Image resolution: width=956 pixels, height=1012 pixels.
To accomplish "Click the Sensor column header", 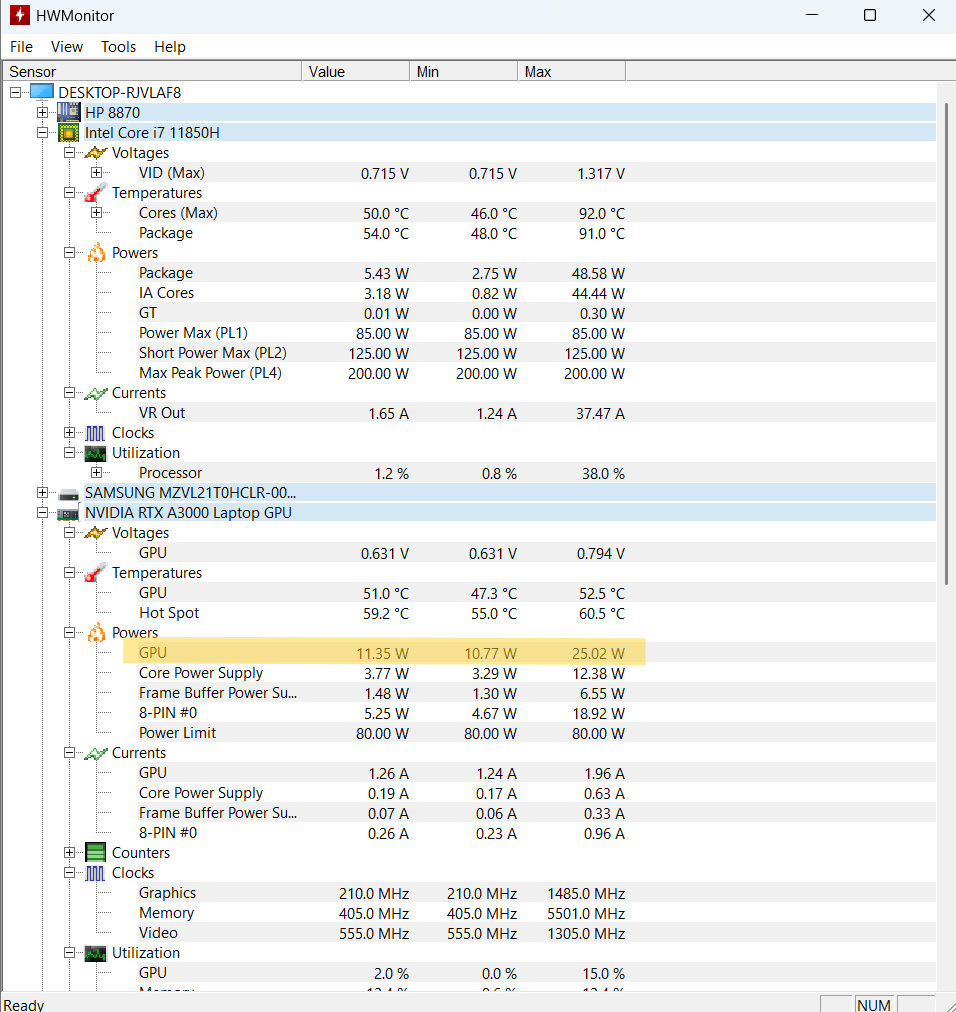I will pos(152,72).
